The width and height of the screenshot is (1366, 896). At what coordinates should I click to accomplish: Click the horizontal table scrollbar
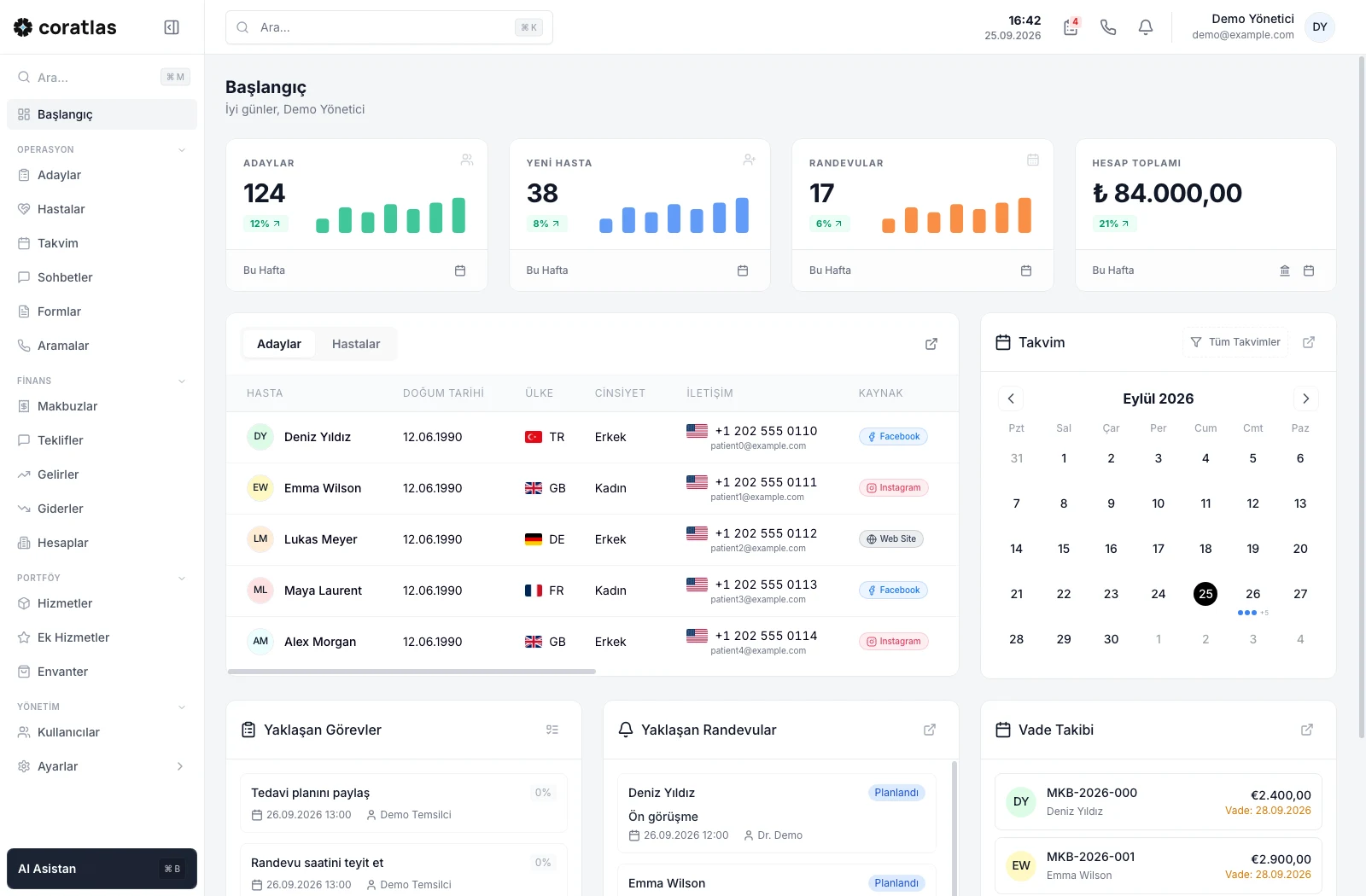tap(412, 672)
